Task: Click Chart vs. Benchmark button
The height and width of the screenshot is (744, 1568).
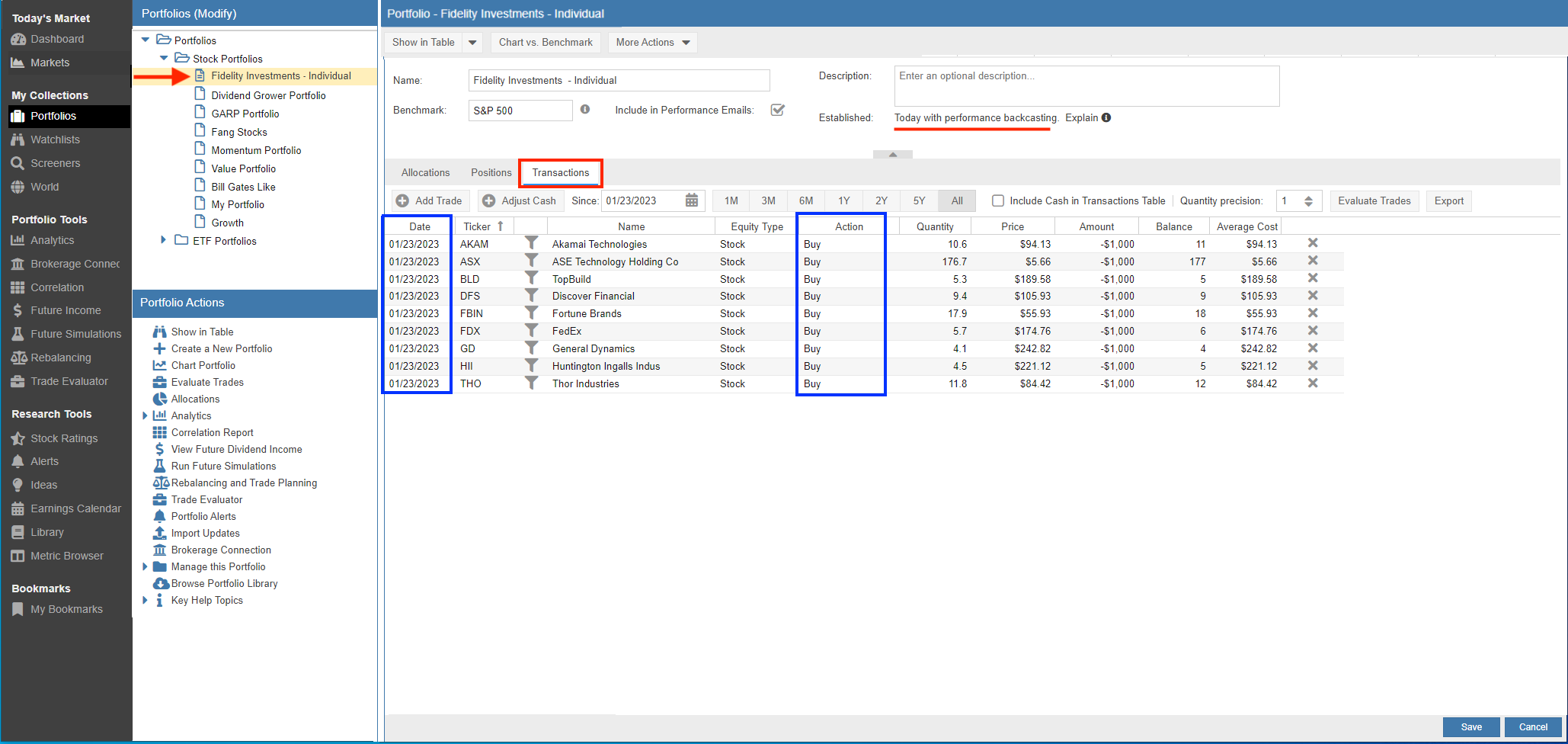Action: point(546,43)
